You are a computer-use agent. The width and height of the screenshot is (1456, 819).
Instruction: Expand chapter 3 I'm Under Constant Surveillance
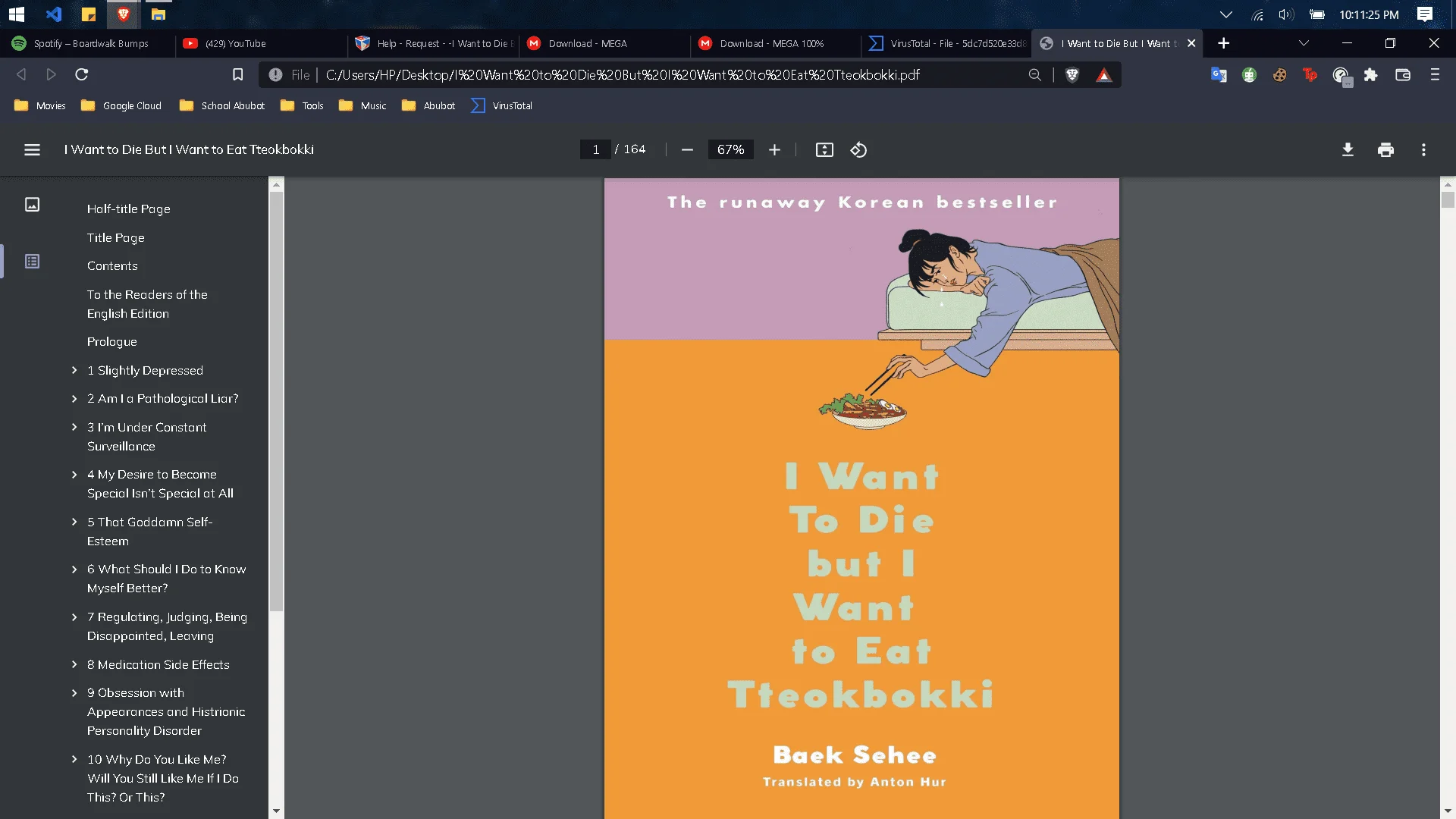click(x=74, y=427)
